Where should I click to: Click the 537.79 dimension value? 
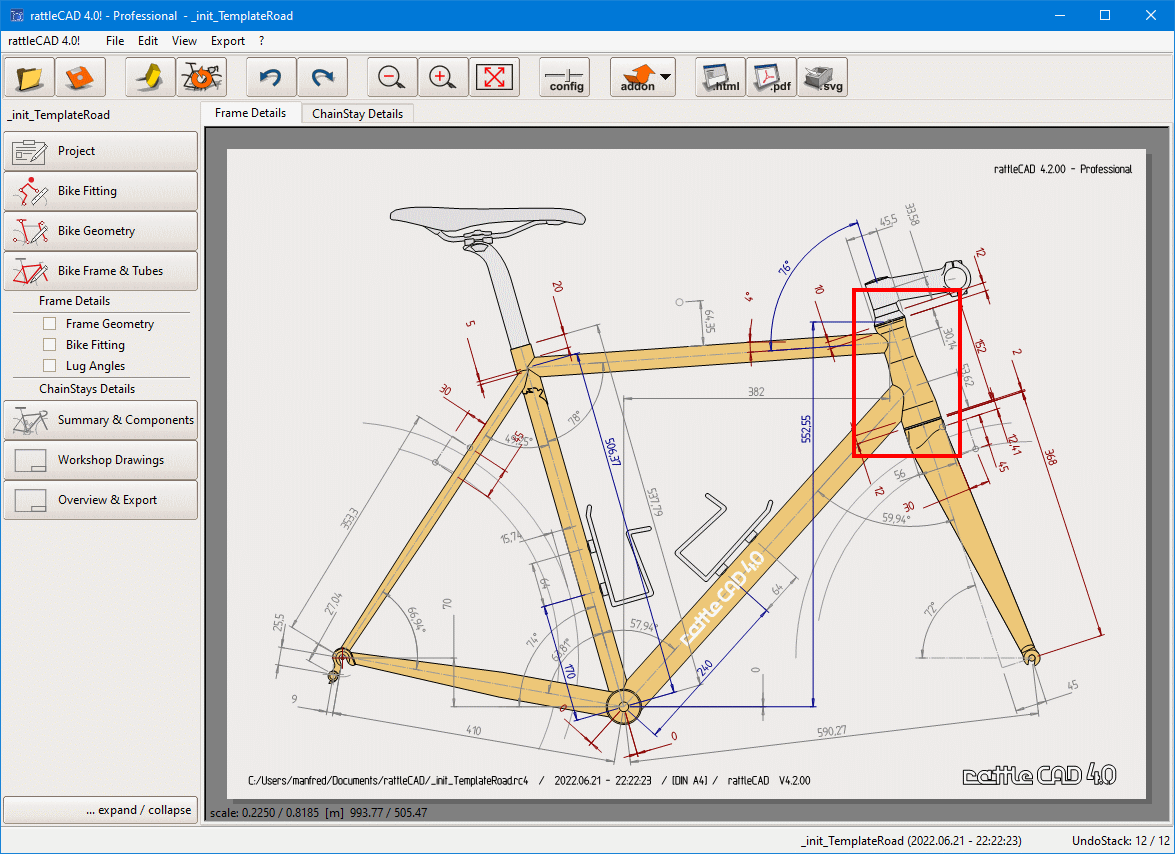(656, 502)
